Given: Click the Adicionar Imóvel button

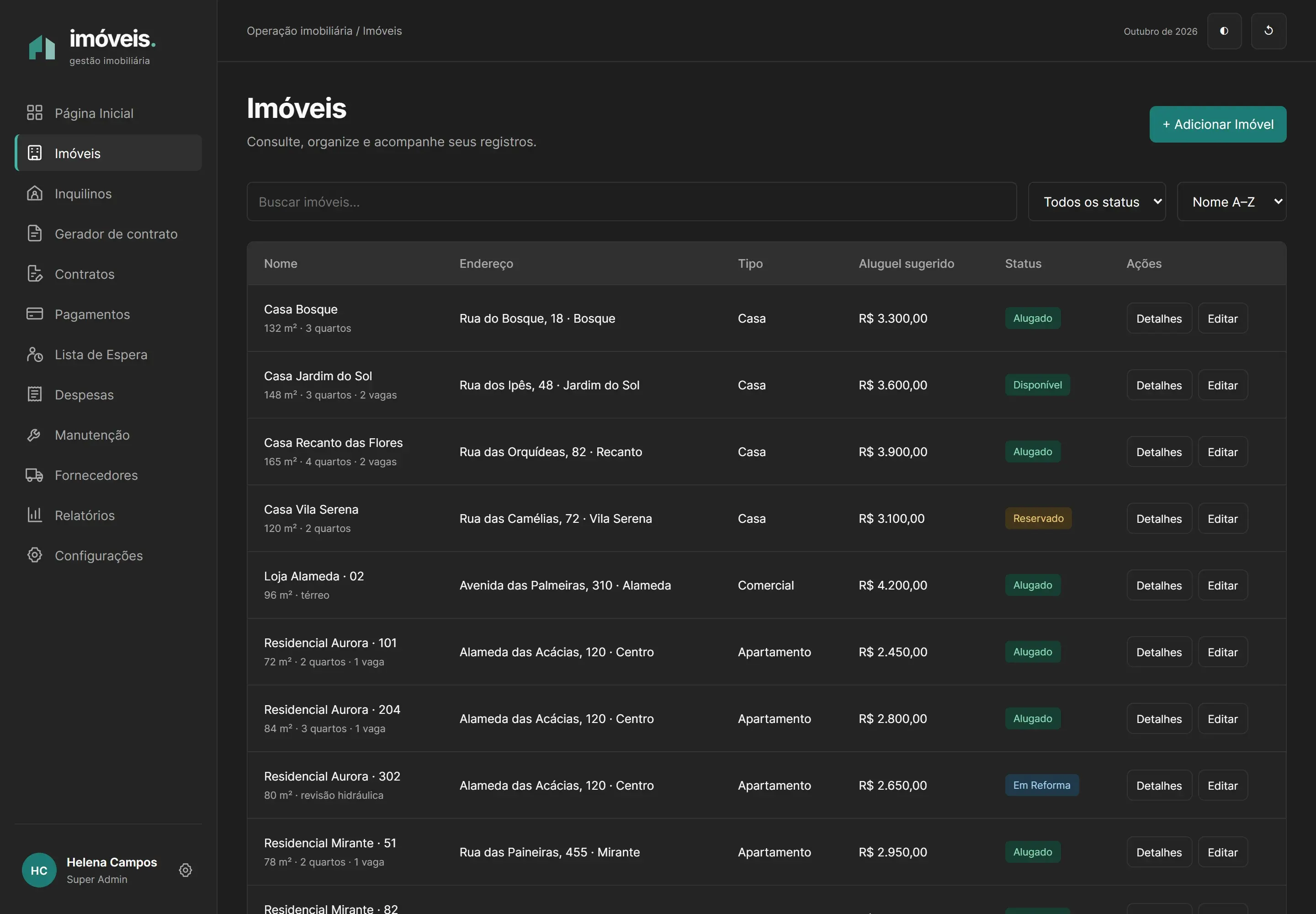Looking at the screenshot, I should tap(1217, 124).
